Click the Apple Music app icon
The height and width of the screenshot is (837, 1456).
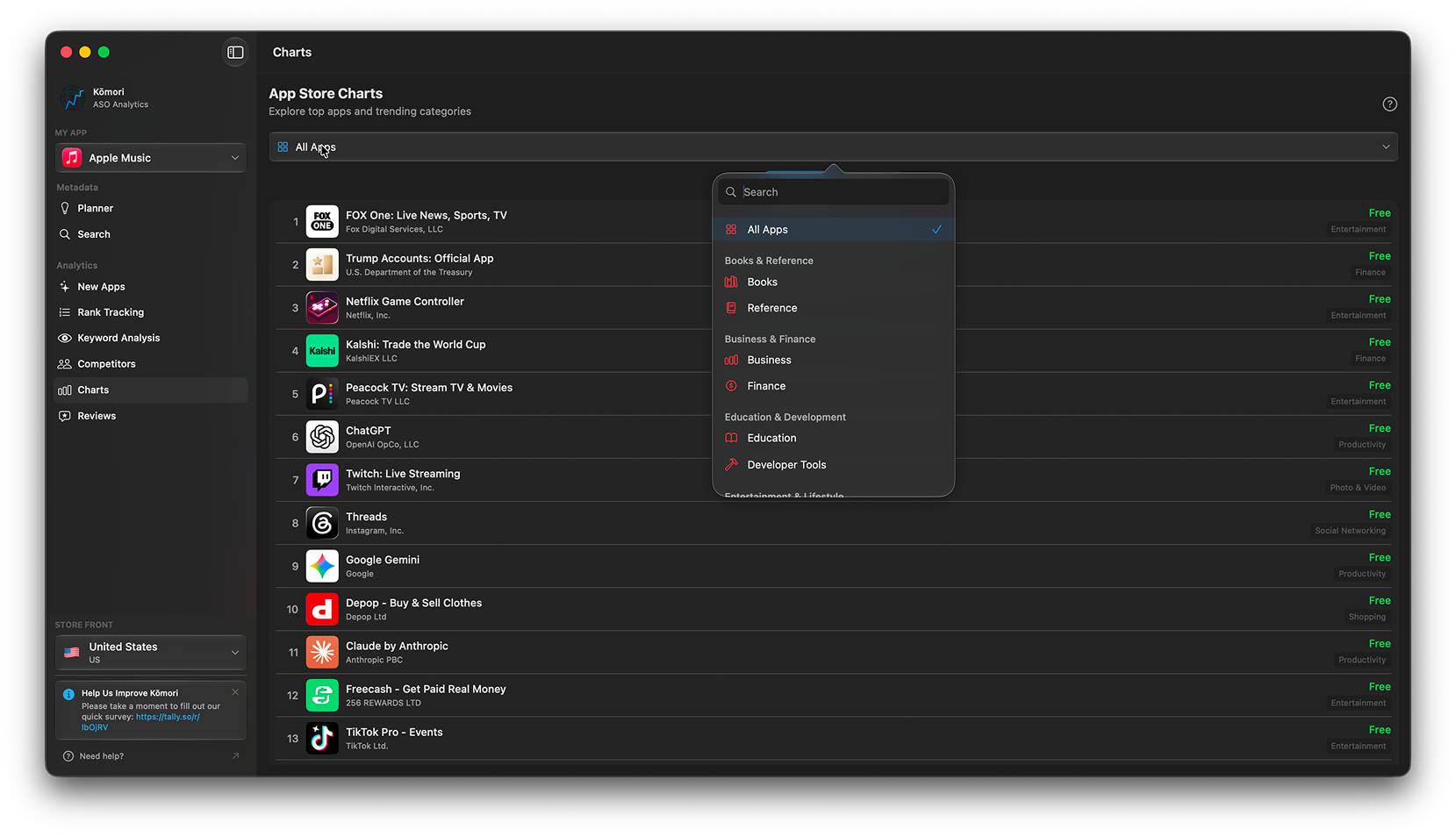(x=72, y=158)
